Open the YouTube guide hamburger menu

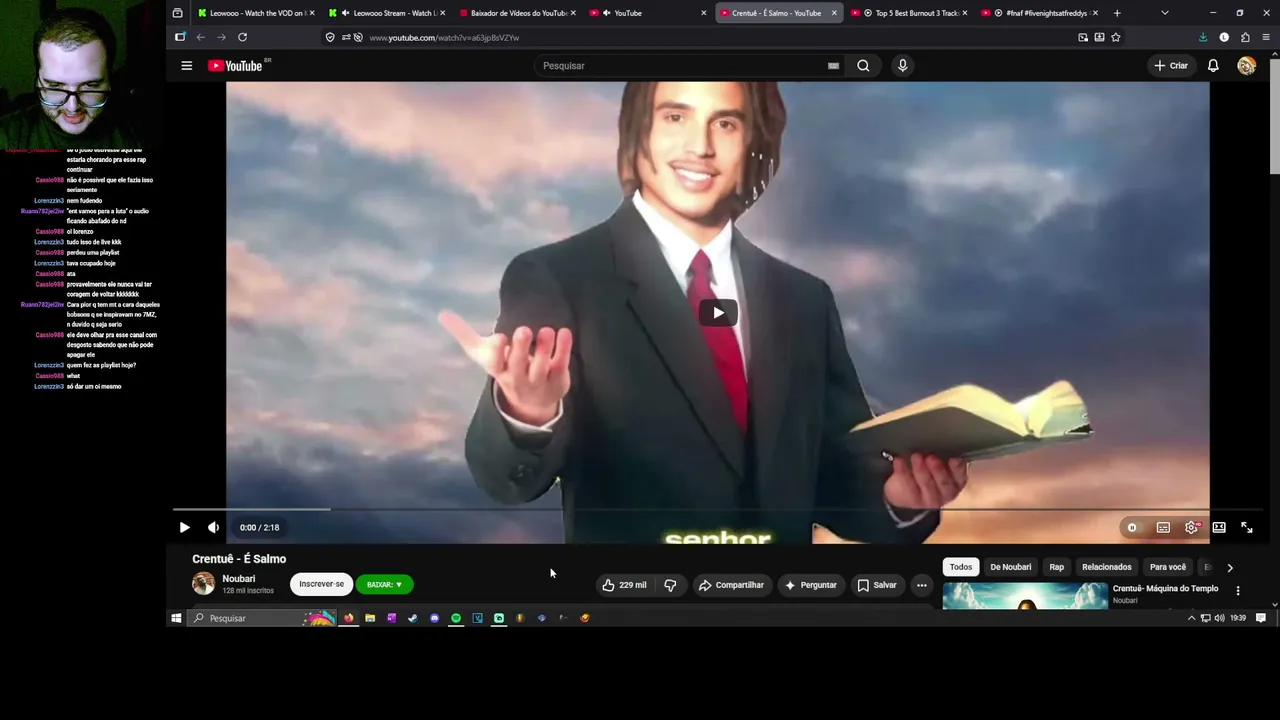tap(186, 66)
